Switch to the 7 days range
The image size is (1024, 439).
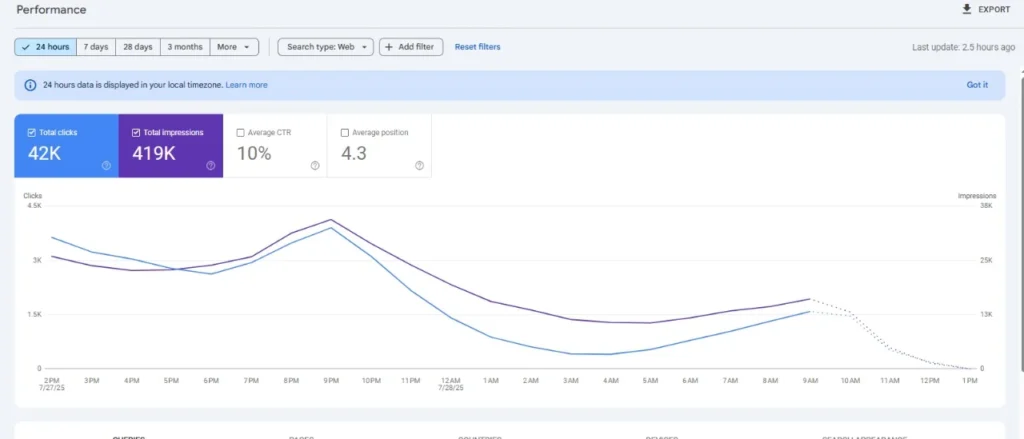click(x=96, y=47)
